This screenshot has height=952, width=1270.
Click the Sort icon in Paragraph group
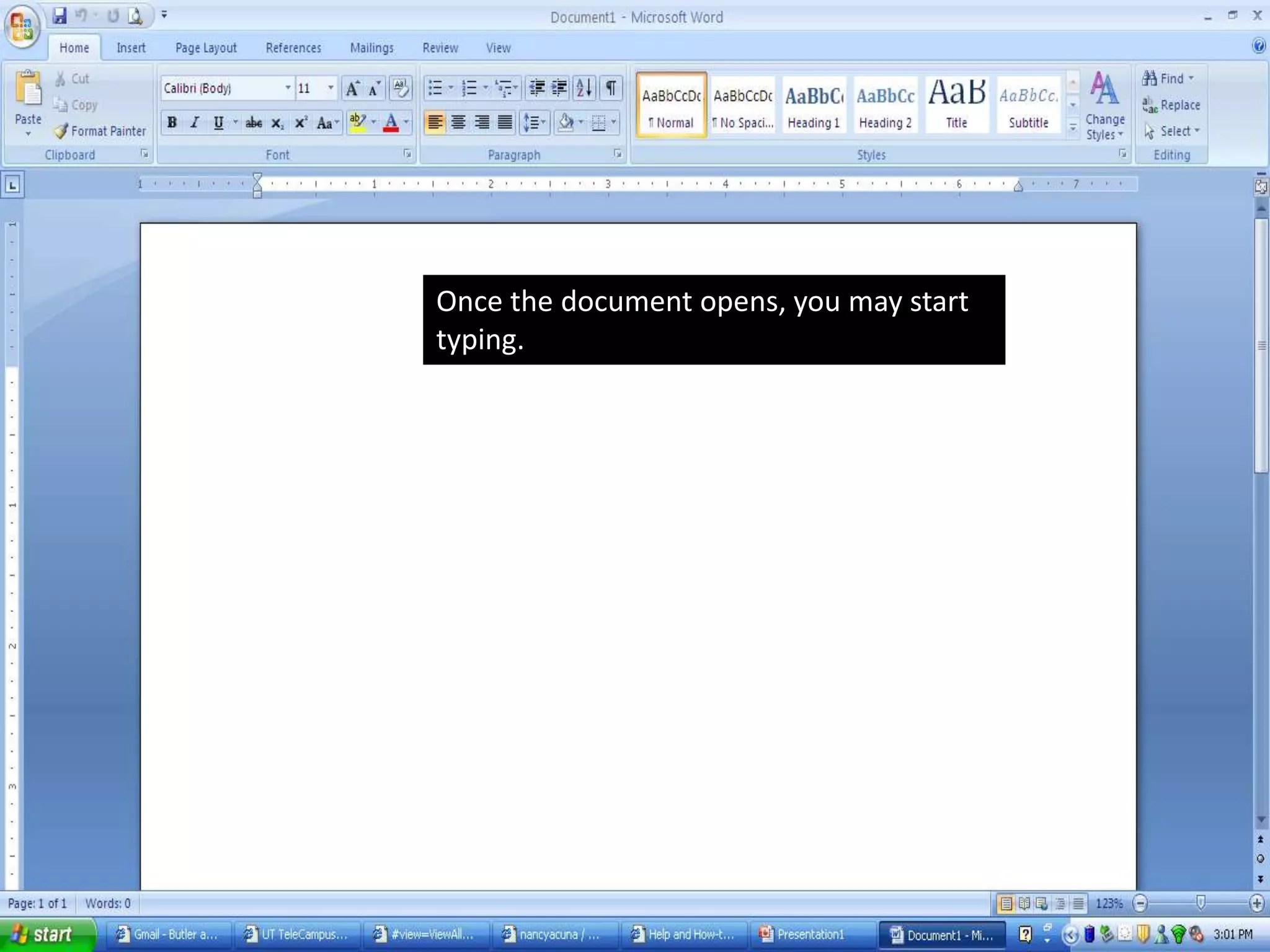[x=584, y=88]
